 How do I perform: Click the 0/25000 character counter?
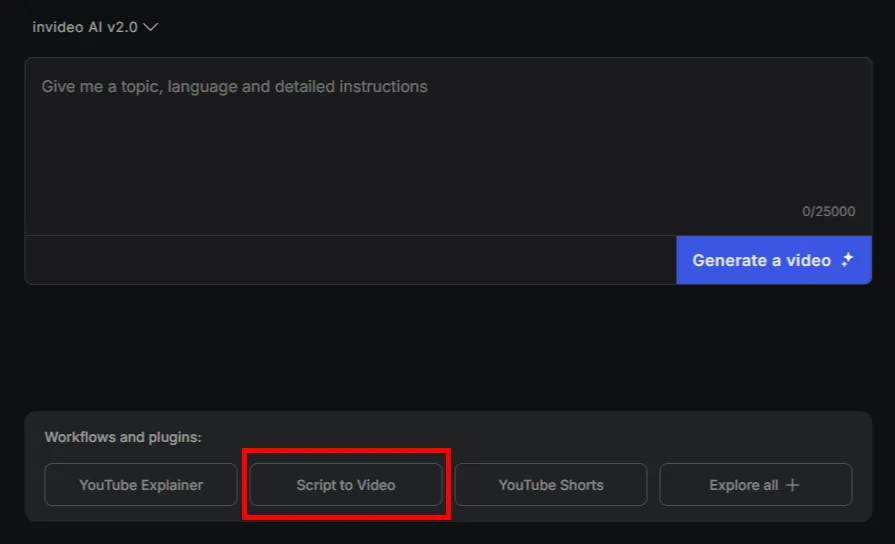pos(828,212)
